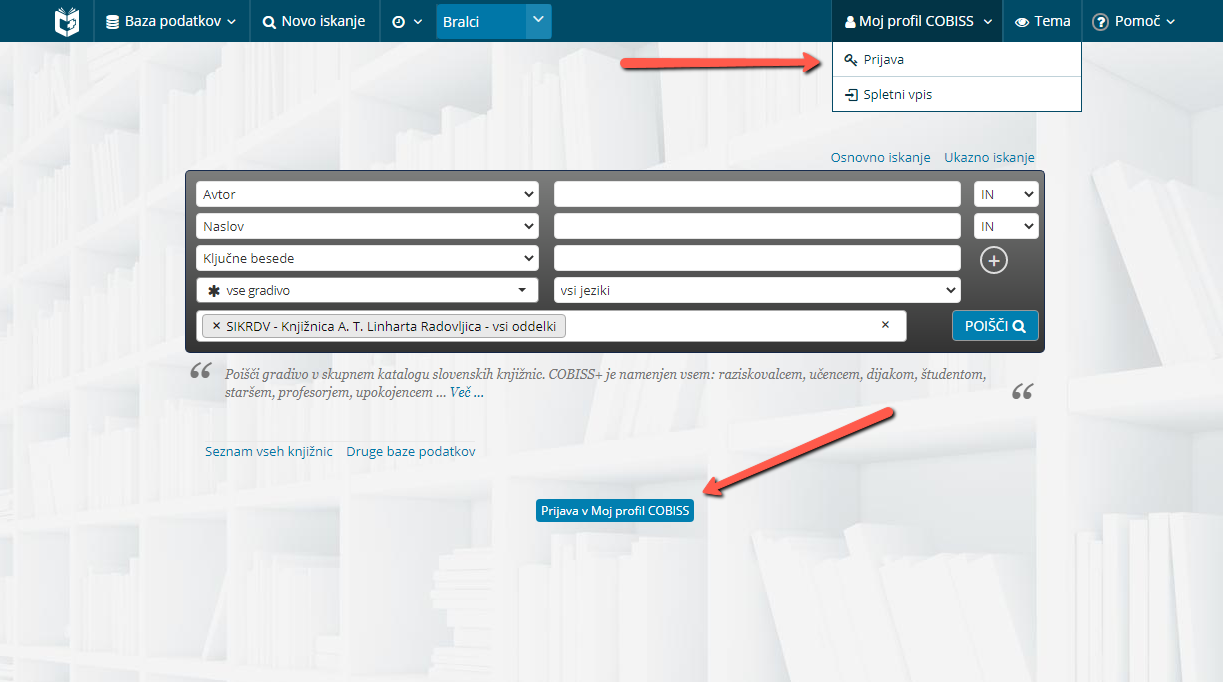Click the Ključne besede text field

[x=757, y=258]
